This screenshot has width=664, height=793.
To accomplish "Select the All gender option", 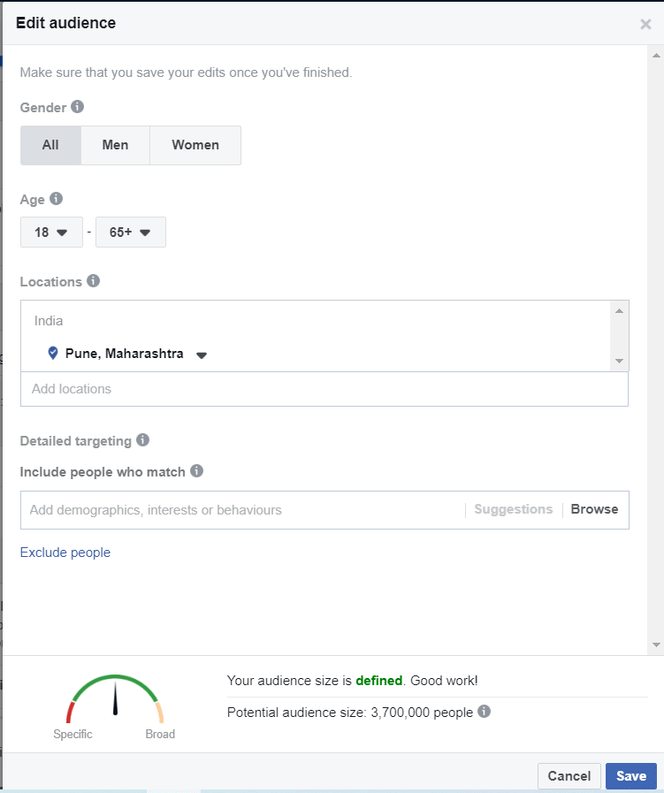I will click(x=50, y=145).
